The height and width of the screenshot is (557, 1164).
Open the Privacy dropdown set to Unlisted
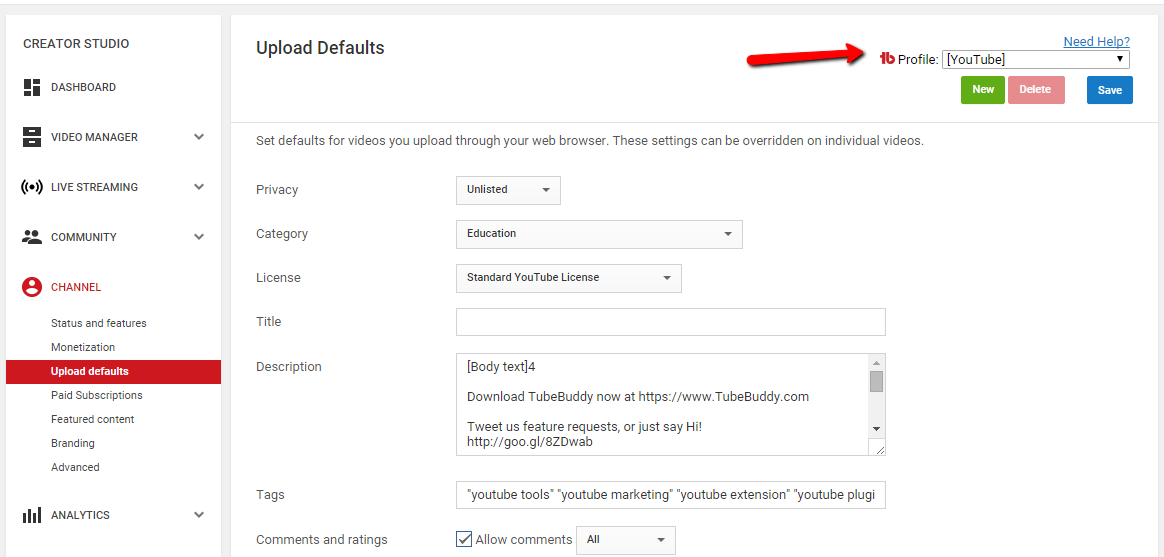(x=509, y=190)
